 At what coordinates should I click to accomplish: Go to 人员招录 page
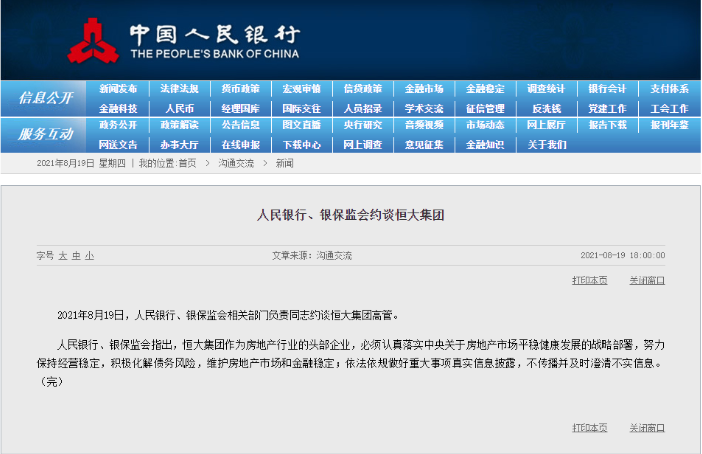[x=363, y=108]
